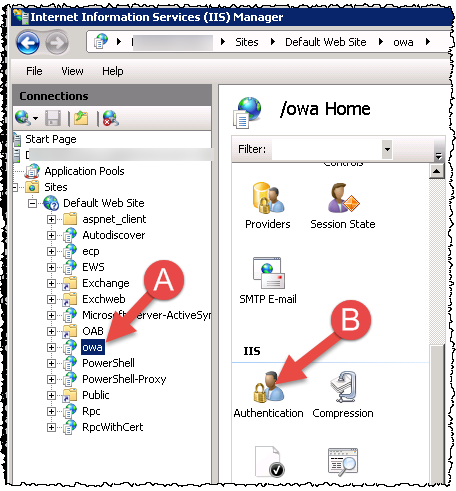This screenshot has height=491, width=456.
Task: Click the Save connections floppy icon
Action: pos(53,118)
